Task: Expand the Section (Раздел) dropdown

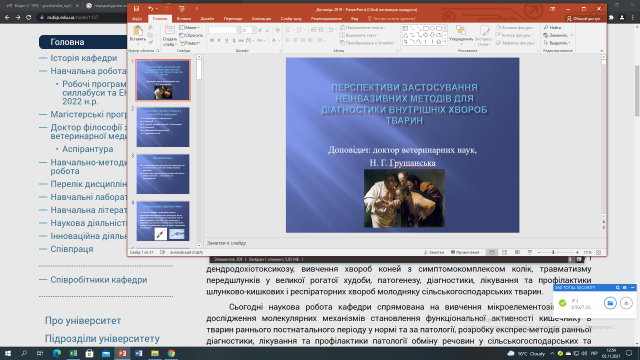Action: click(190, 43)
